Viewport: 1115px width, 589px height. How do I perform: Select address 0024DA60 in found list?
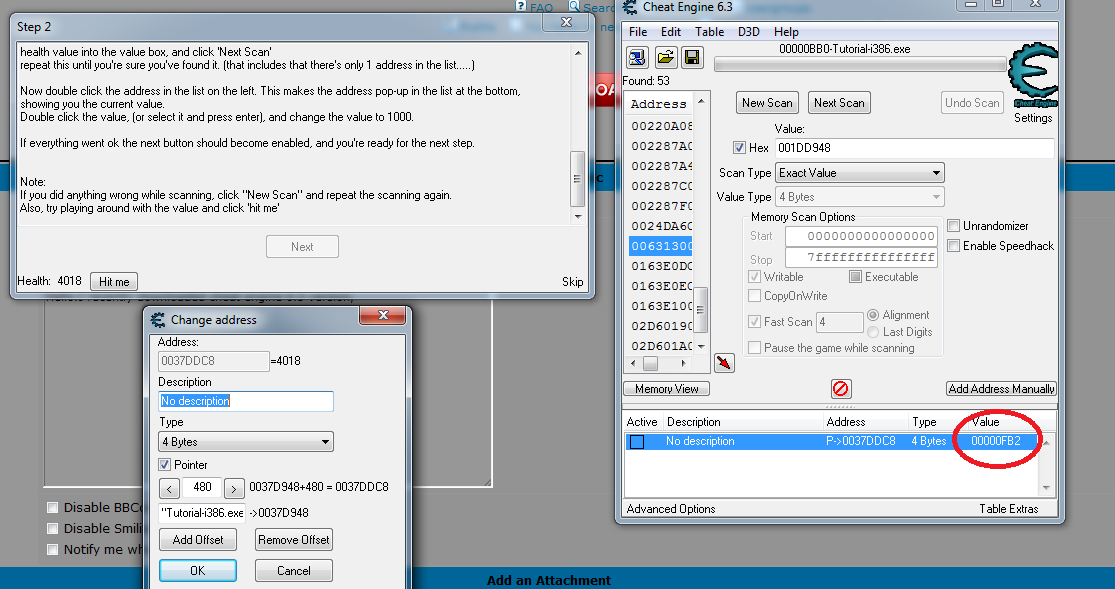tap(661, 226)
